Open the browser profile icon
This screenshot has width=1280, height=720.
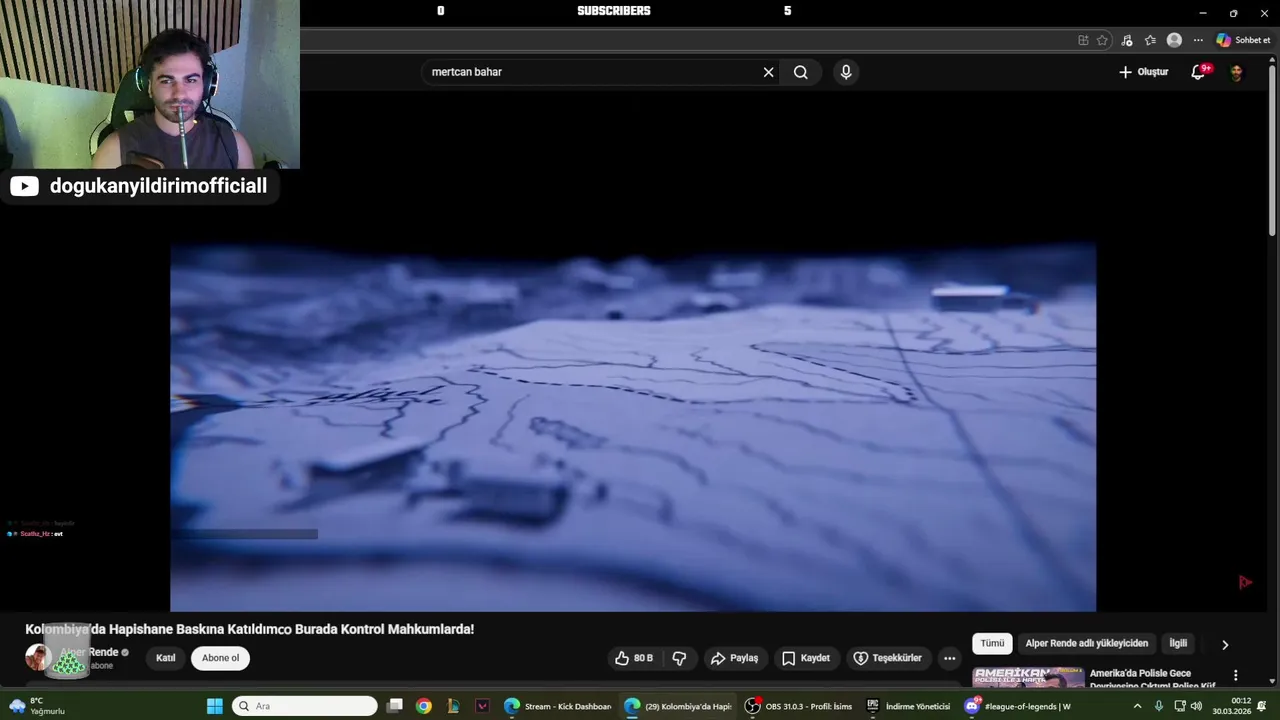1174,40
